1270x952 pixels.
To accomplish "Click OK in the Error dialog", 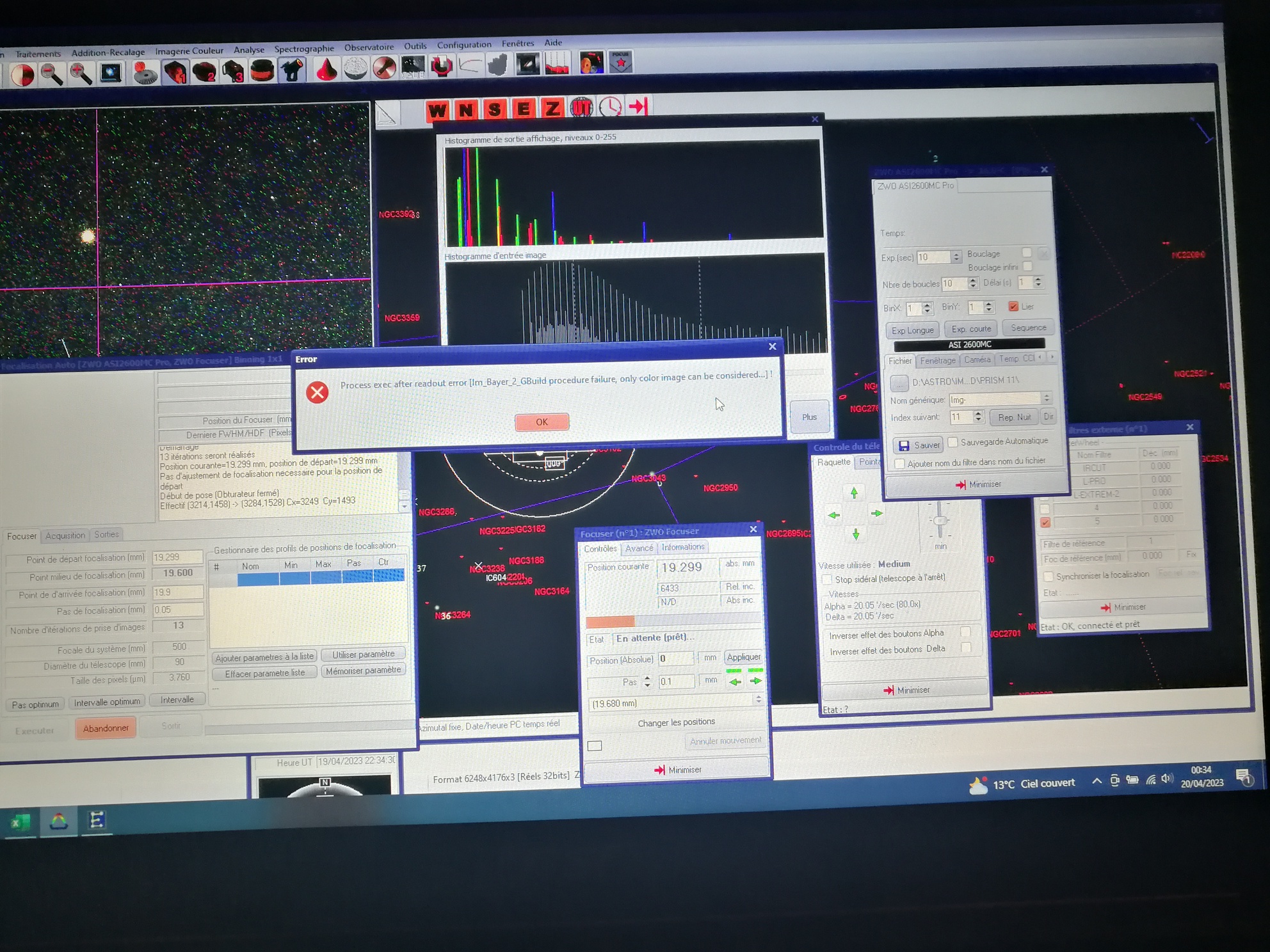I will [x=542, y=422].
